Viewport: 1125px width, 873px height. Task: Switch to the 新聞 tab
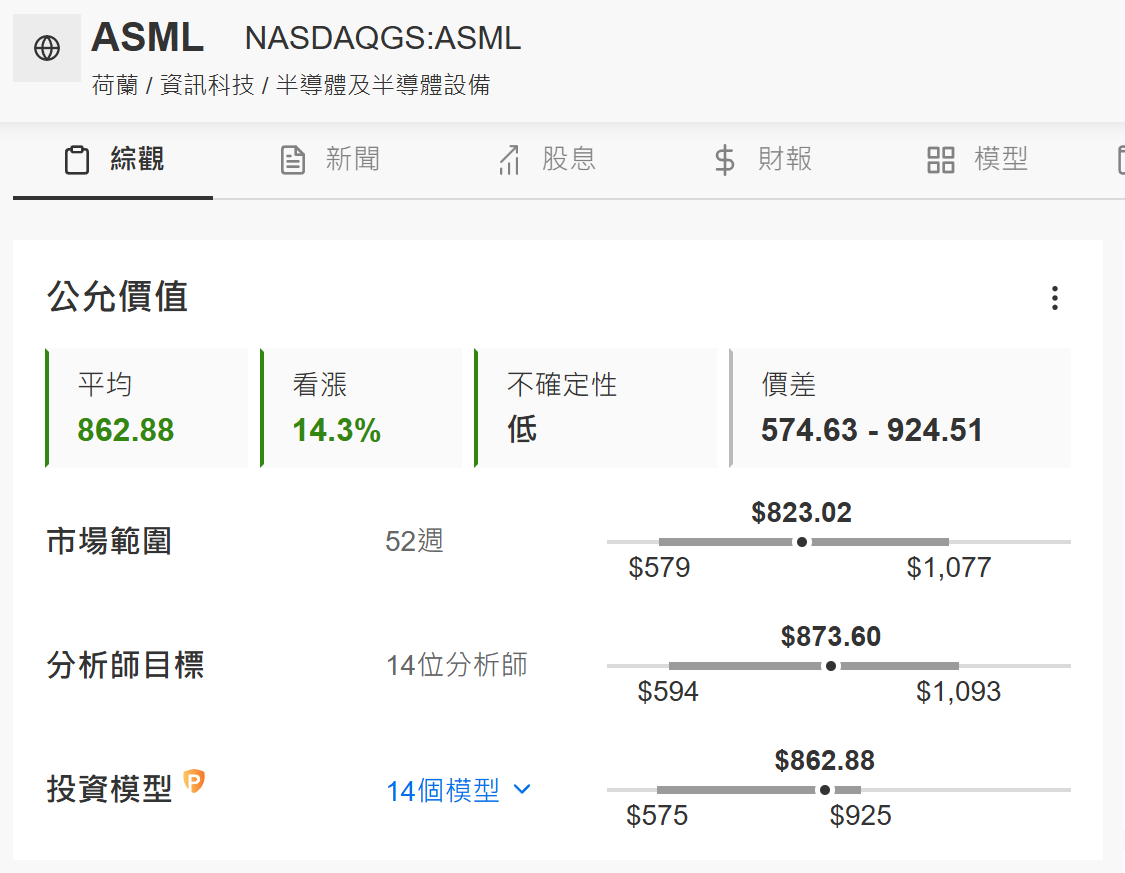pos(330,160)
